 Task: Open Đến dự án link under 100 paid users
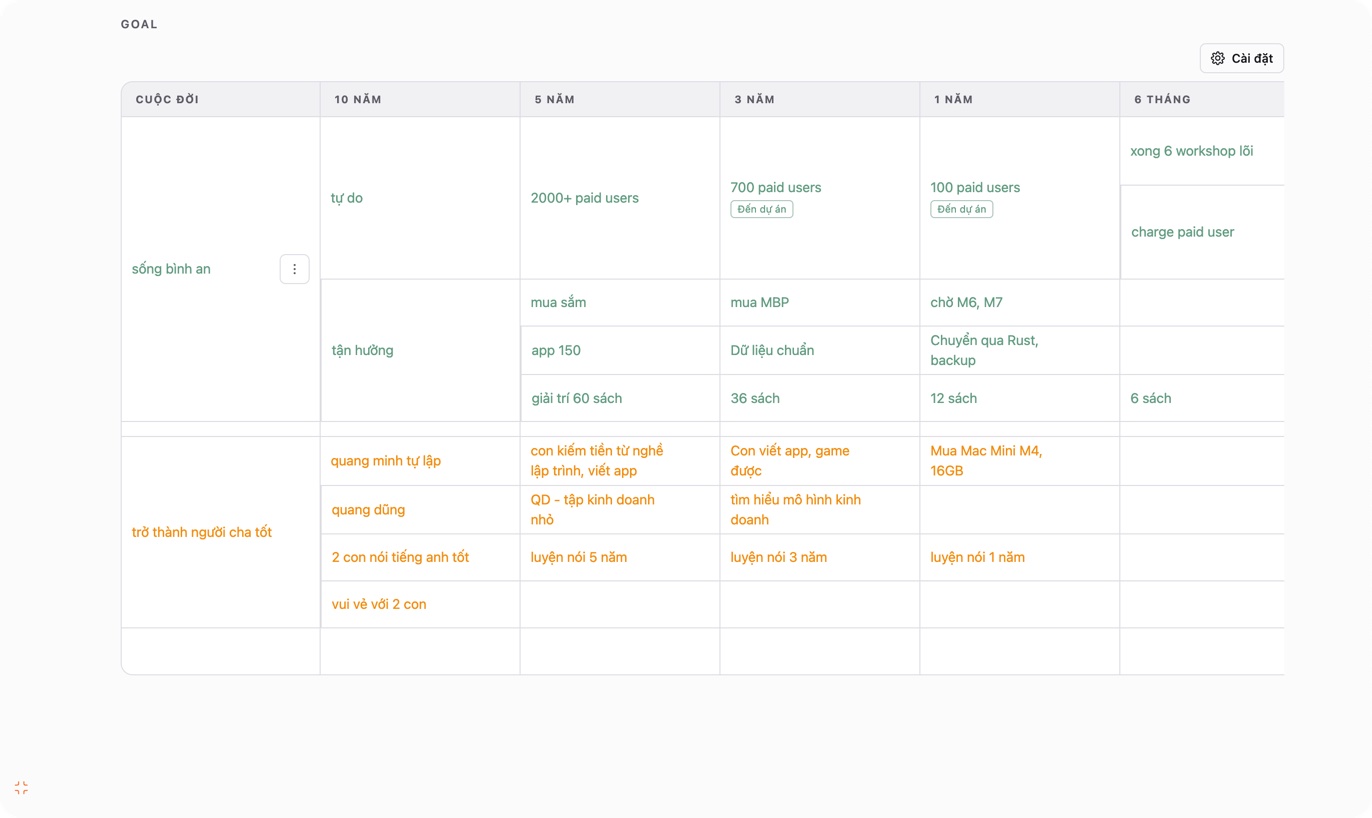coord(961,209)
